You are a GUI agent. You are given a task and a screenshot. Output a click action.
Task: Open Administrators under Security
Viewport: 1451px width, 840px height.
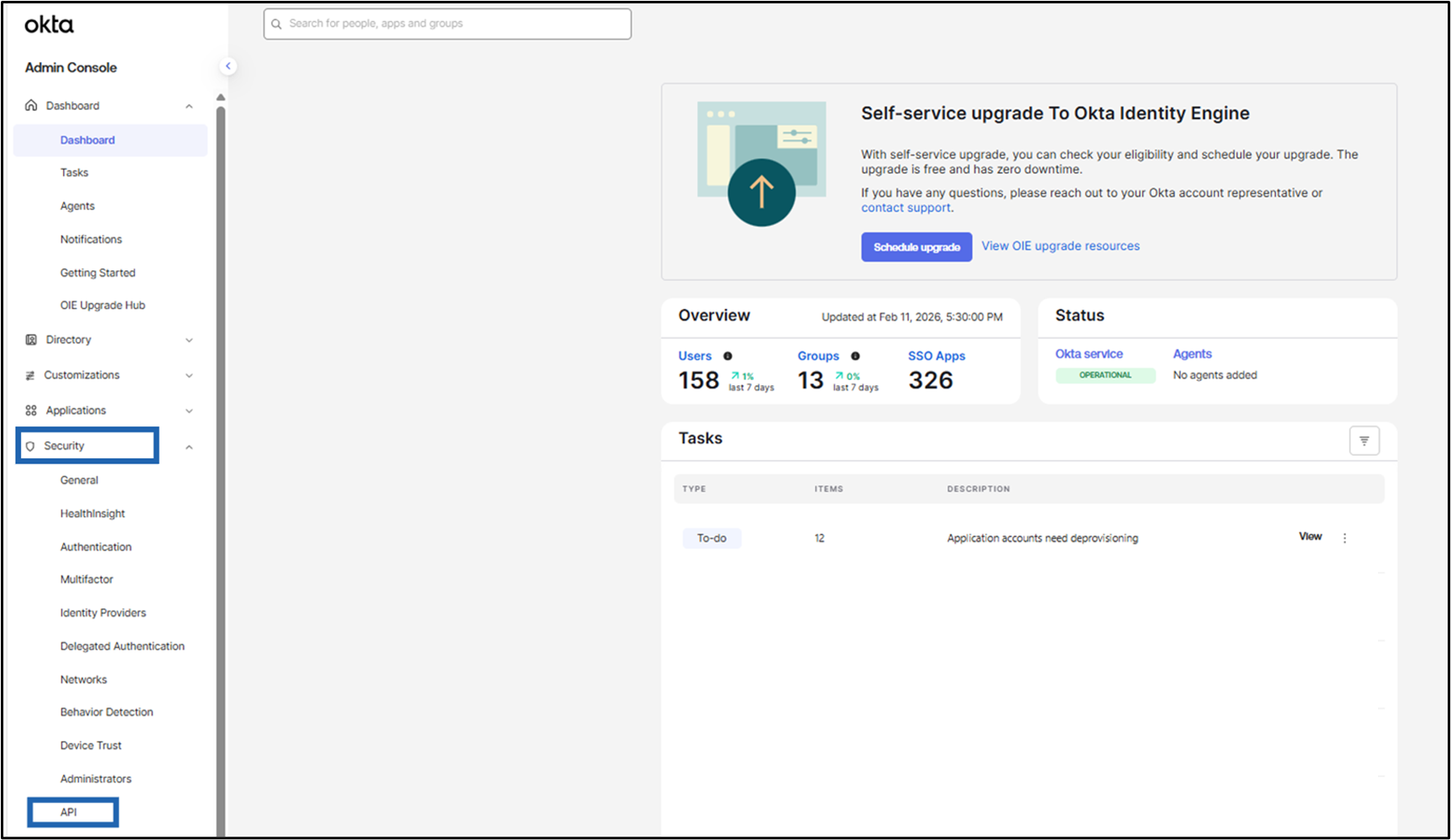click(x=96, y=780)
